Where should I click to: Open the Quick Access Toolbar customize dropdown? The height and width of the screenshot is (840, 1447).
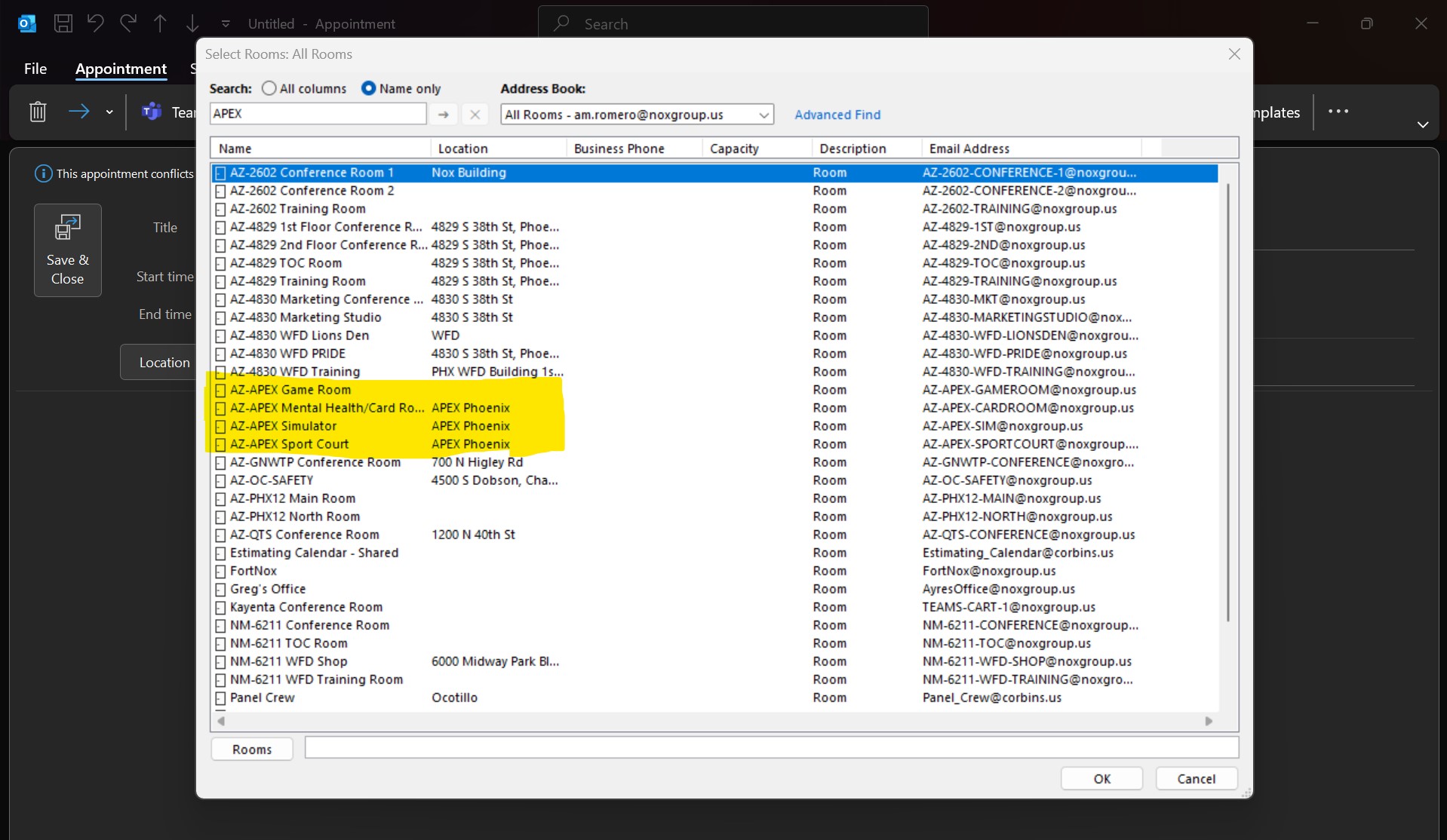(x=226, y=24)
